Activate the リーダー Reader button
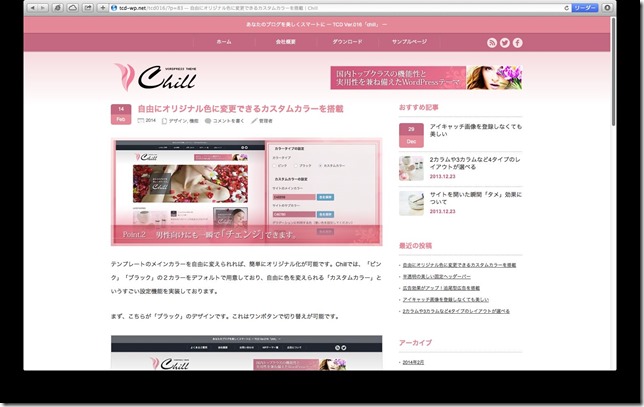 click(585, 8)
